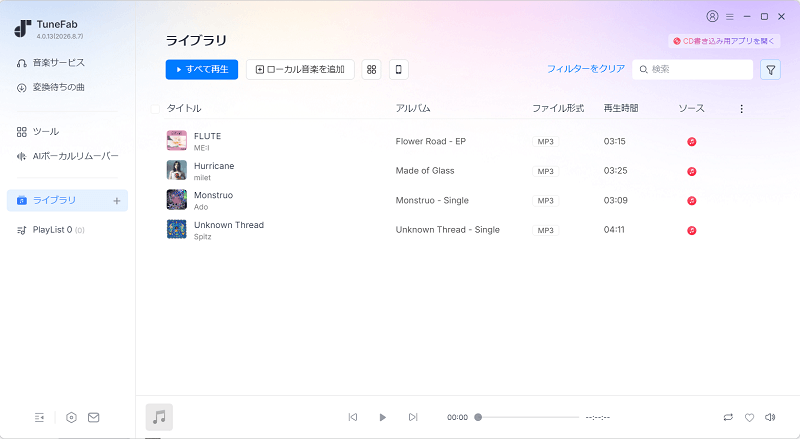
Task: Open volume speaker control
Action: 770,418
